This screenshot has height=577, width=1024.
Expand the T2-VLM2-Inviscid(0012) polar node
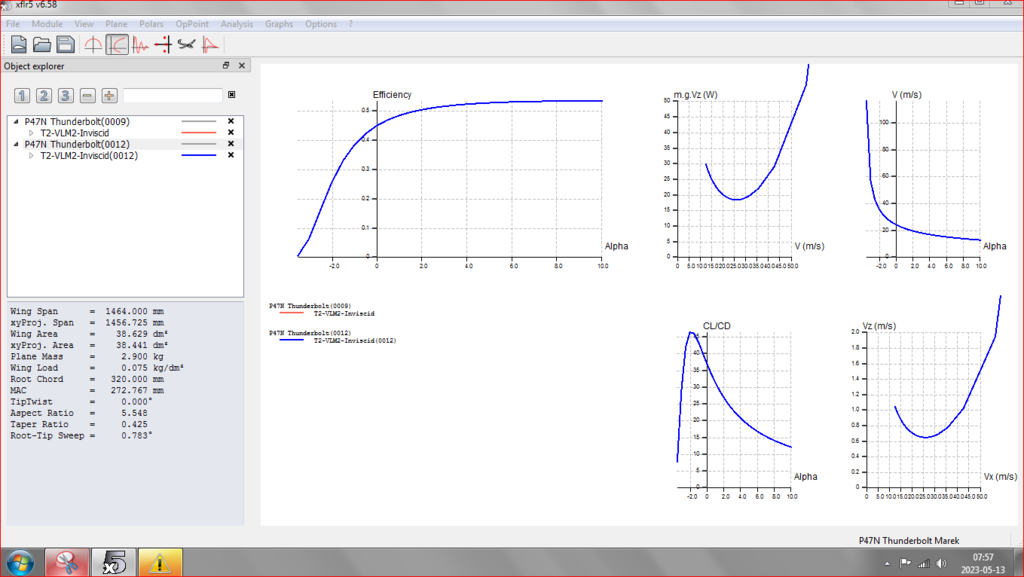coord(31,156)
